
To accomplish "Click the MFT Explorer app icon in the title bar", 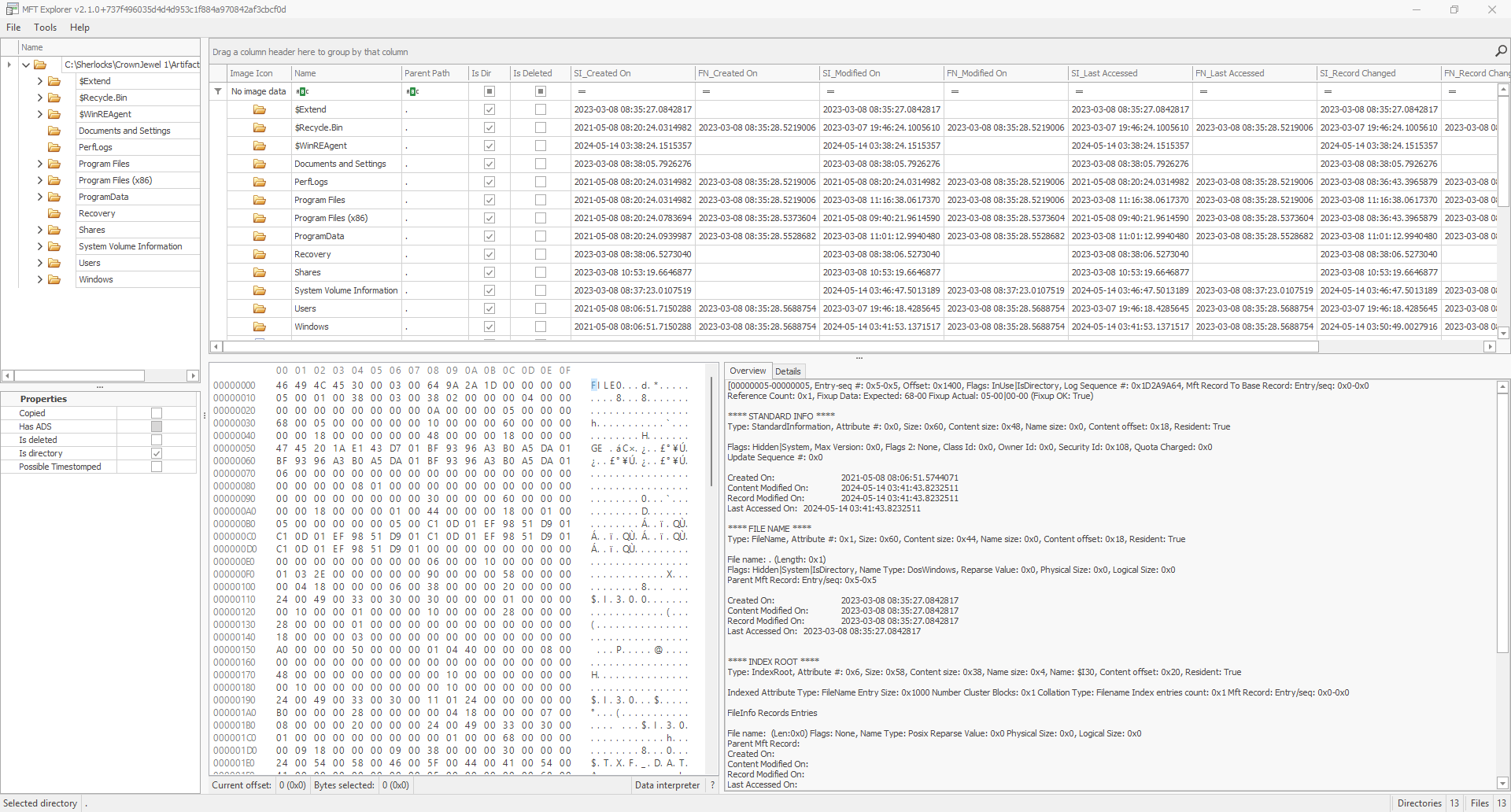I will (x=12, y=9).
